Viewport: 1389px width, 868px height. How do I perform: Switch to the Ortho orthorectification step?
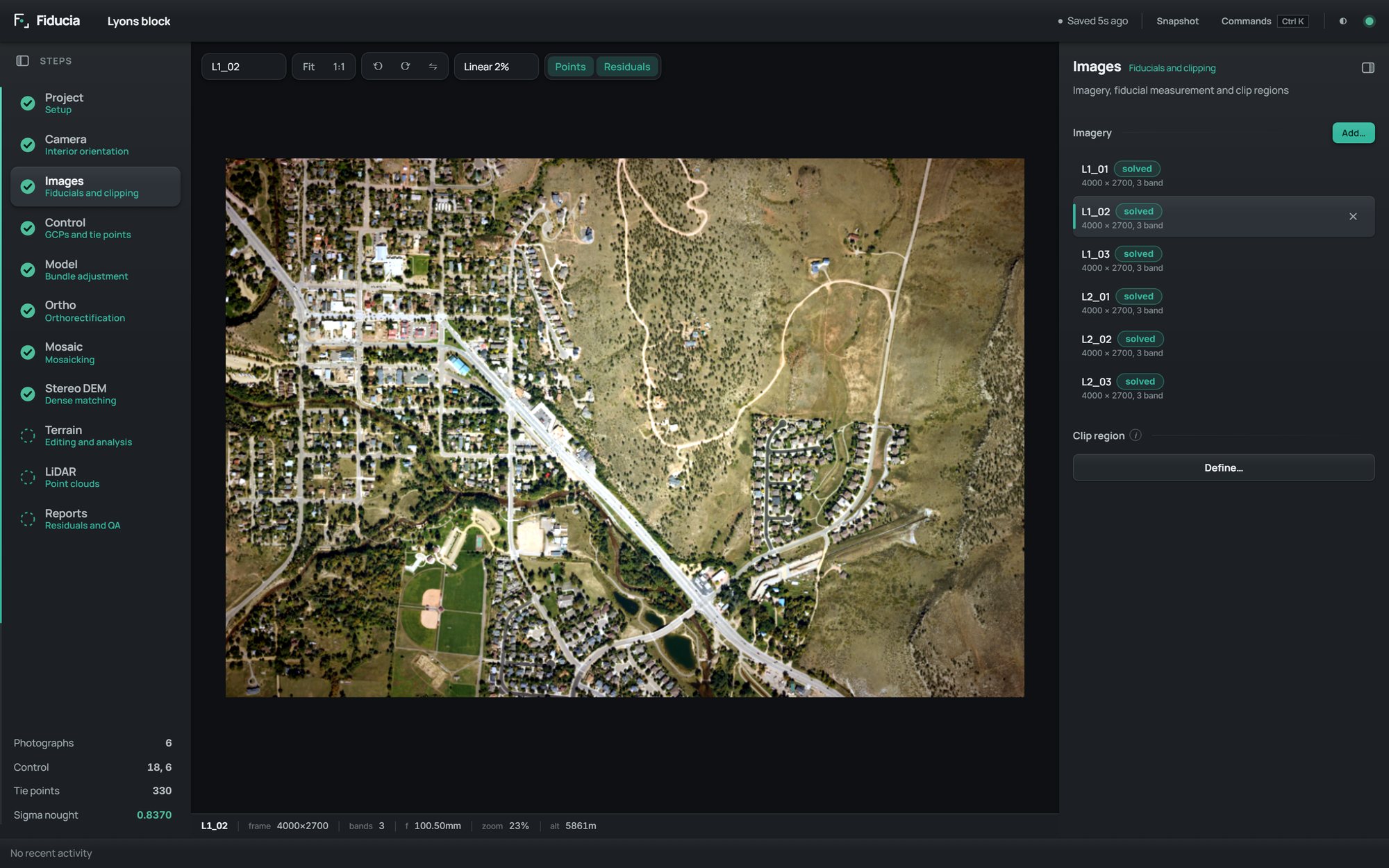click(x=95, y=311)
